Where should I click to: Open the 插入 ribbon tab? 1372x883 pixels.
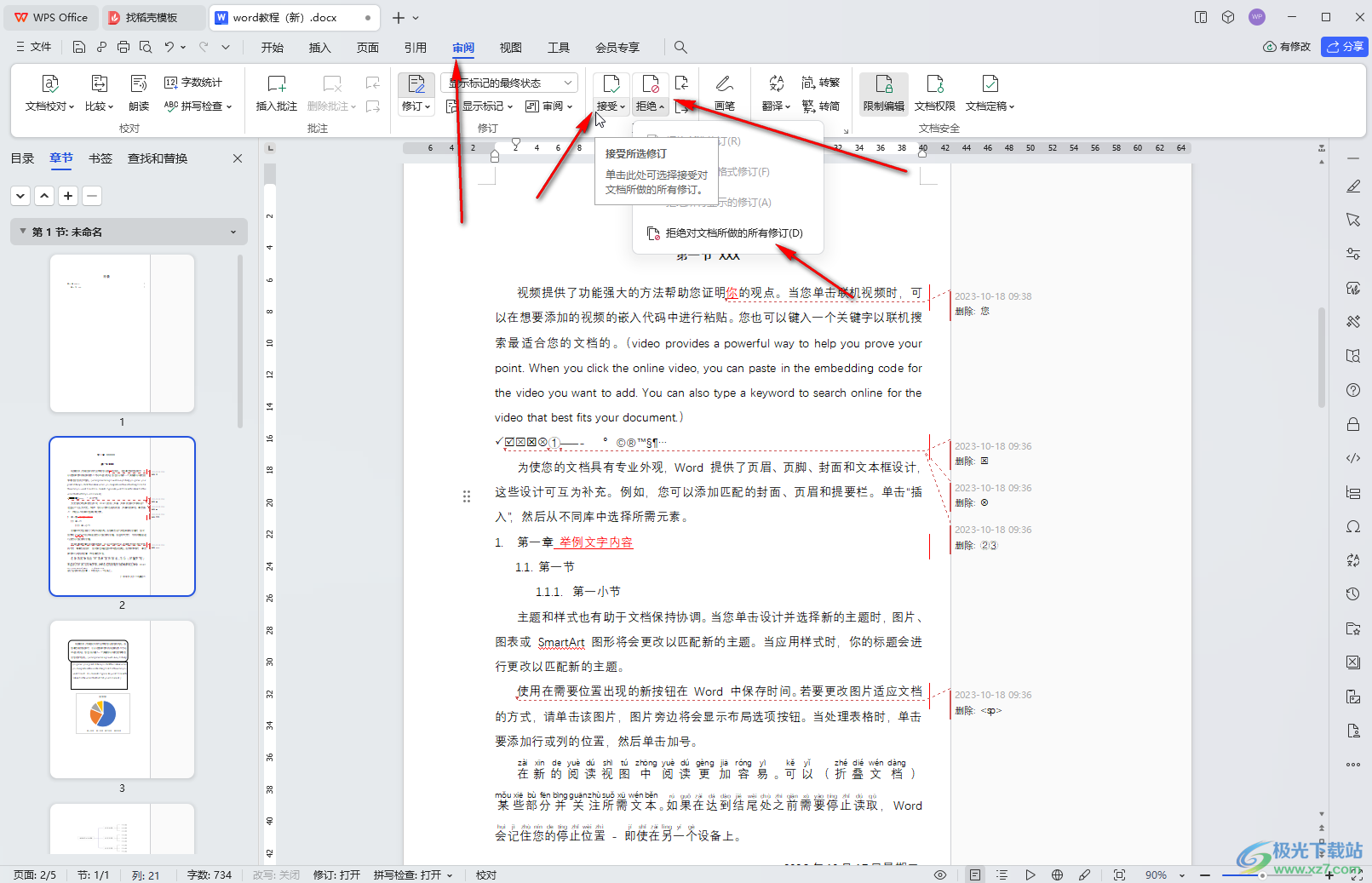(x=320, y=47)
